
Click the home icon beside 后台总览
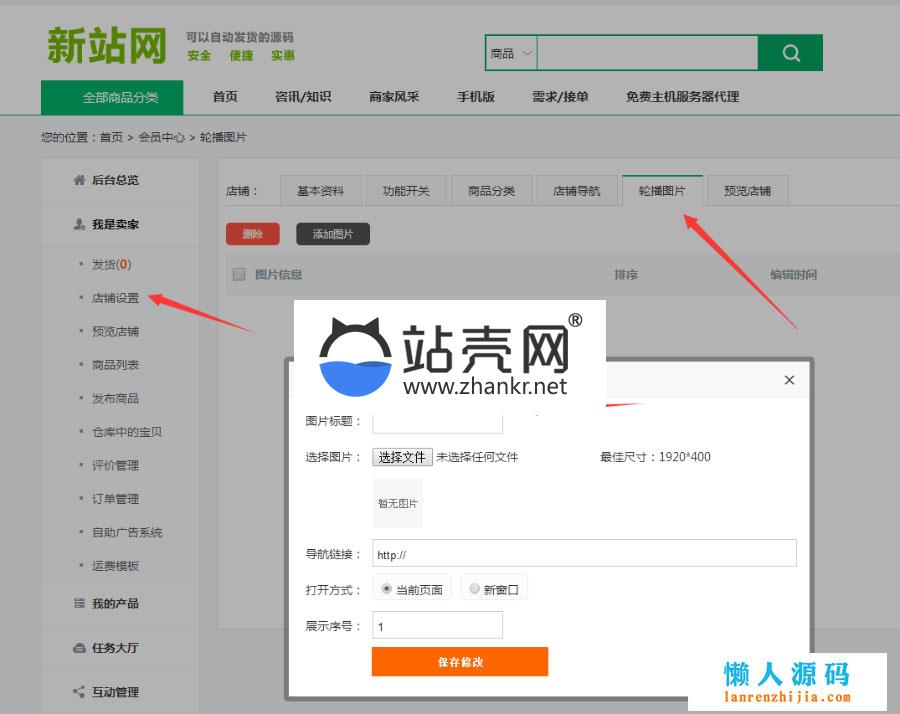pyautogui.click(x=79, y=180)
